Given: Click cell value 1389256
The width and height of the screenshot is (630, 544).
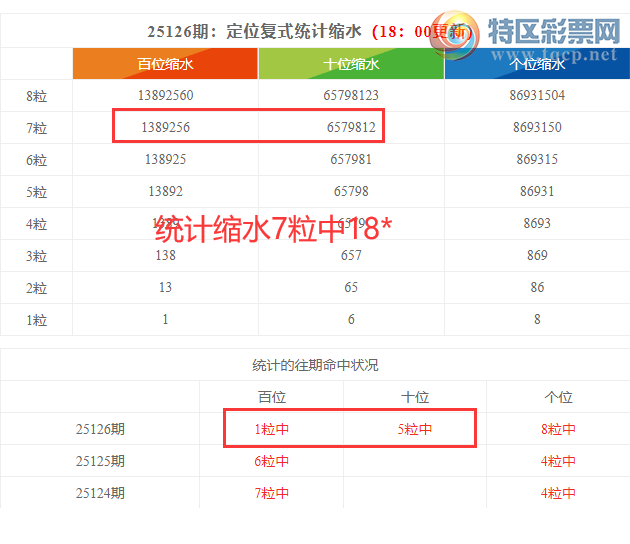Looking at the screenshot, I should (166, 127).
